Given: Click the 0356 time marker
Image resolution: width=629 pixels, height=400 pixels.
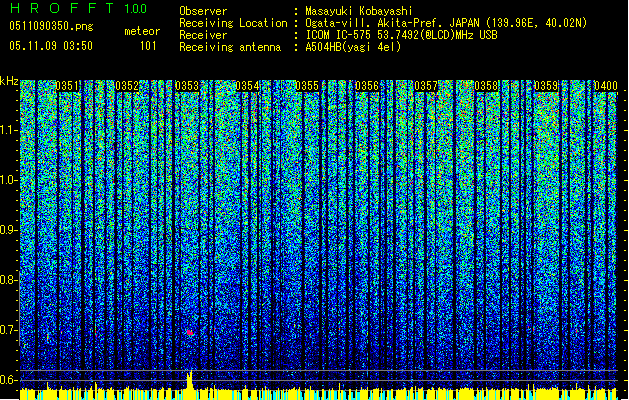Looking at the screenshot, I should 367,86.
